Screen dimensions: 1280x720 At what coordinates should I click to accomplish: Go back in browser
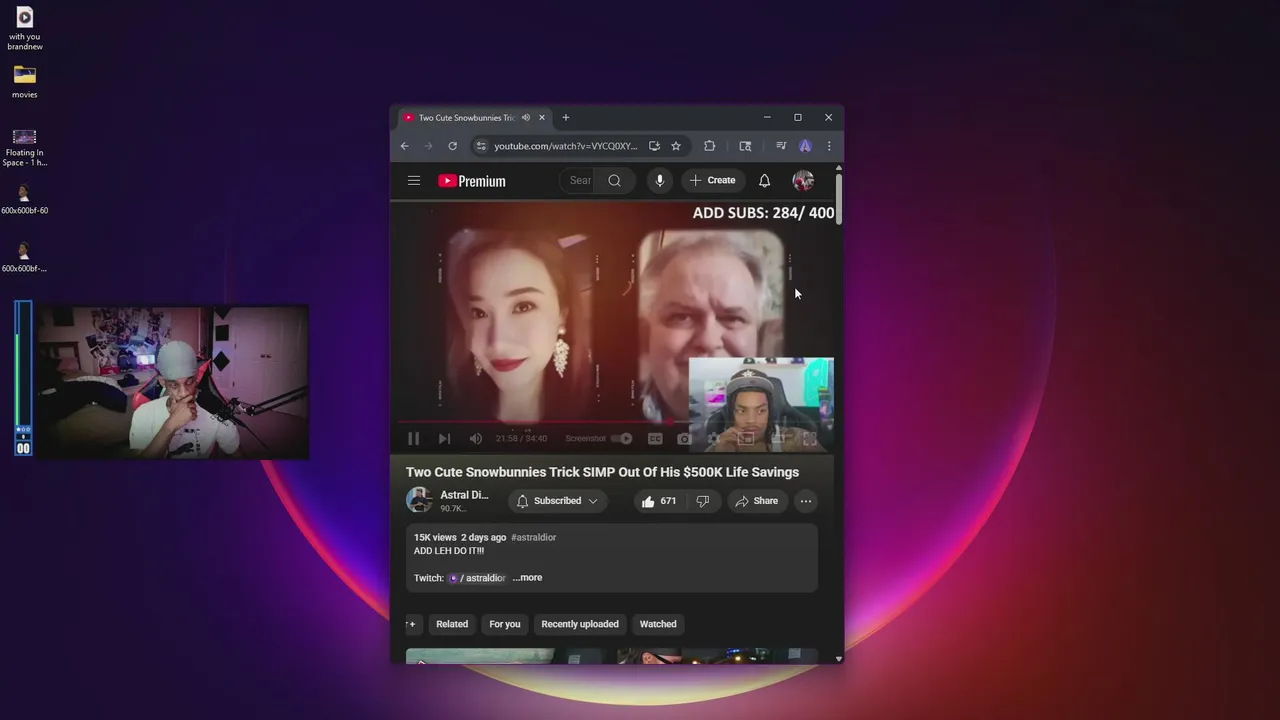tap(404, 146)
